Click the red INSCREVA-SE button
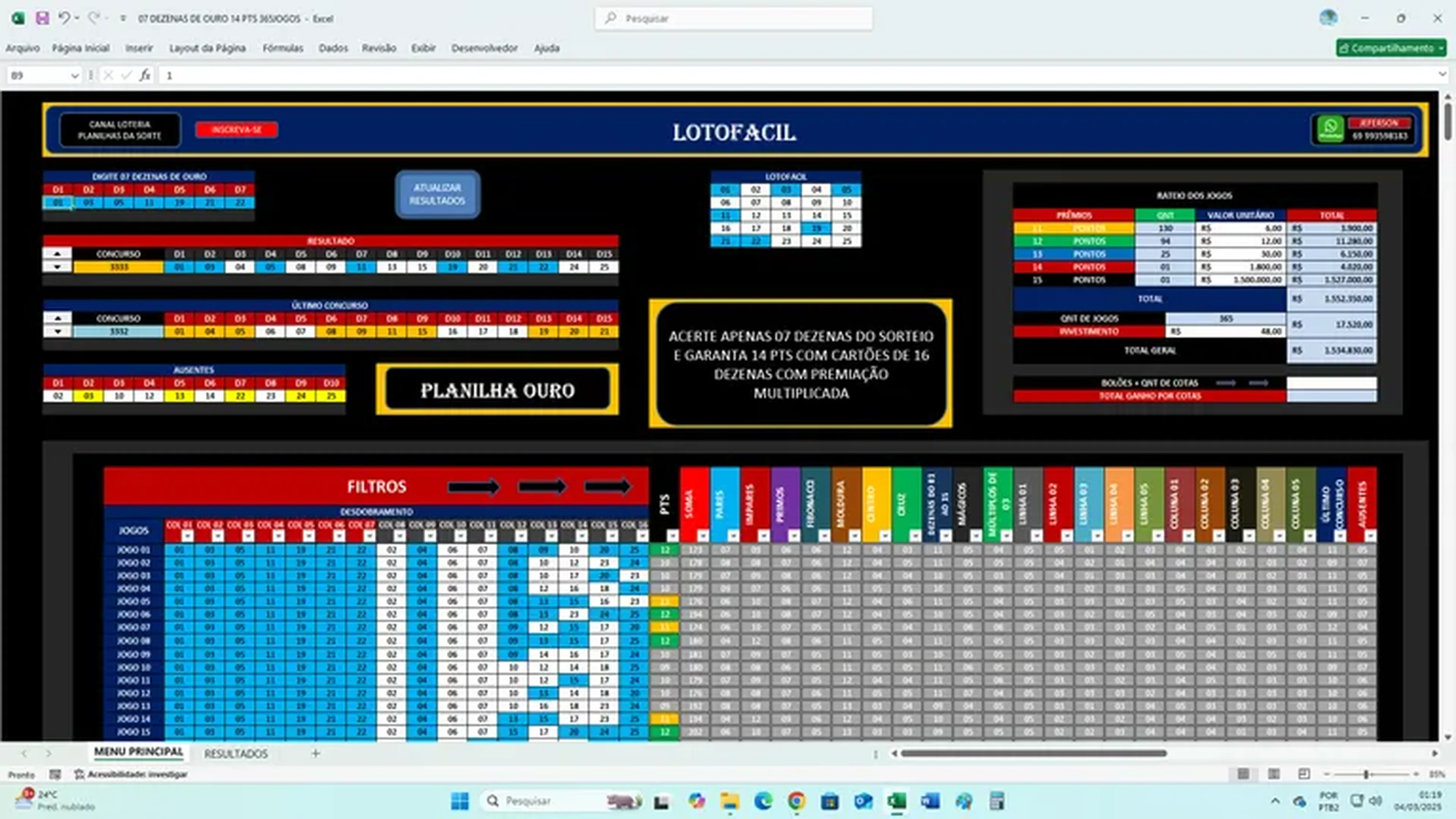Viewport: 1456px width, 819px height. point(236,129)
